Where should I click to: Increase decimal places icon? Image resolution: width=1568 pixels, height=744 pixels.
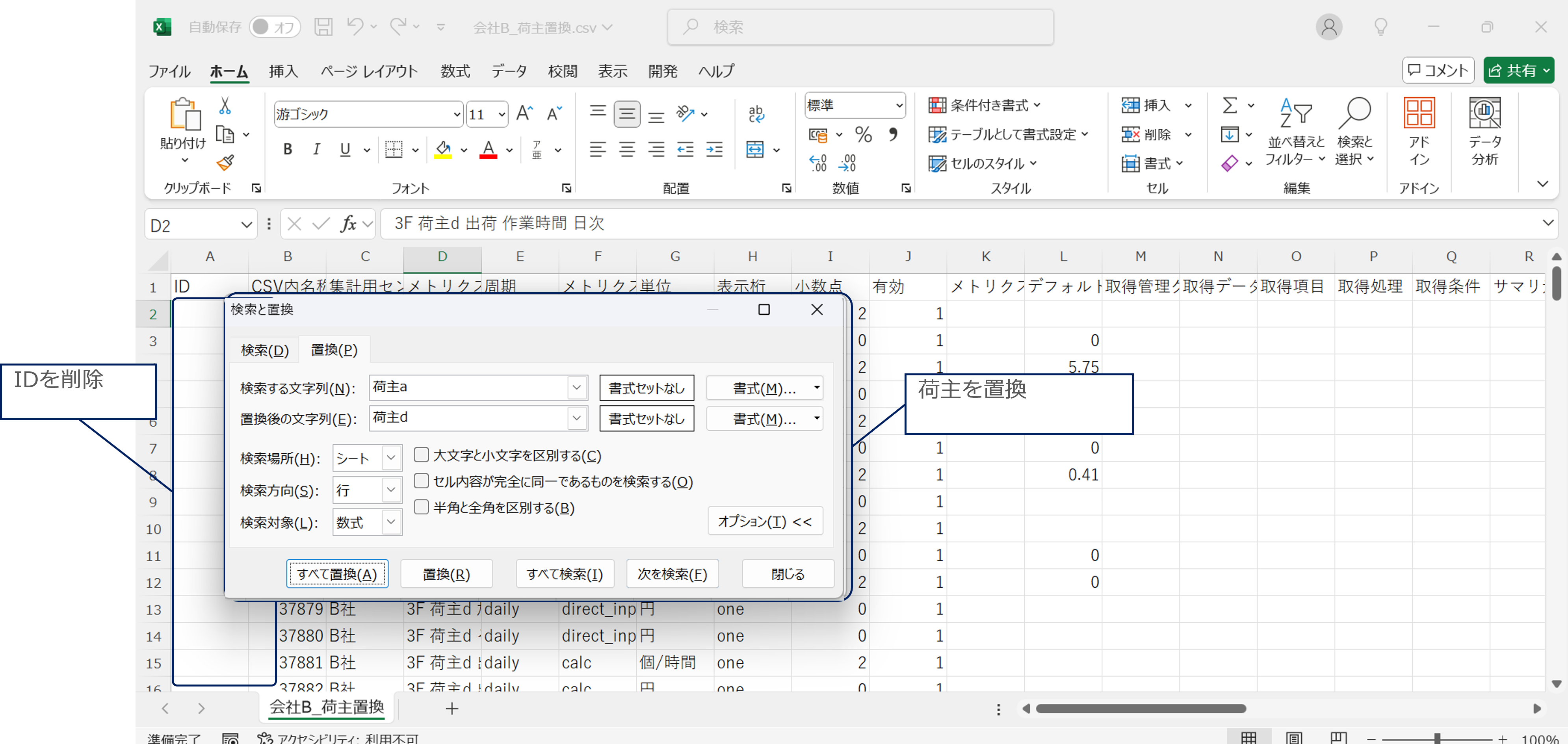coord(817,163)
